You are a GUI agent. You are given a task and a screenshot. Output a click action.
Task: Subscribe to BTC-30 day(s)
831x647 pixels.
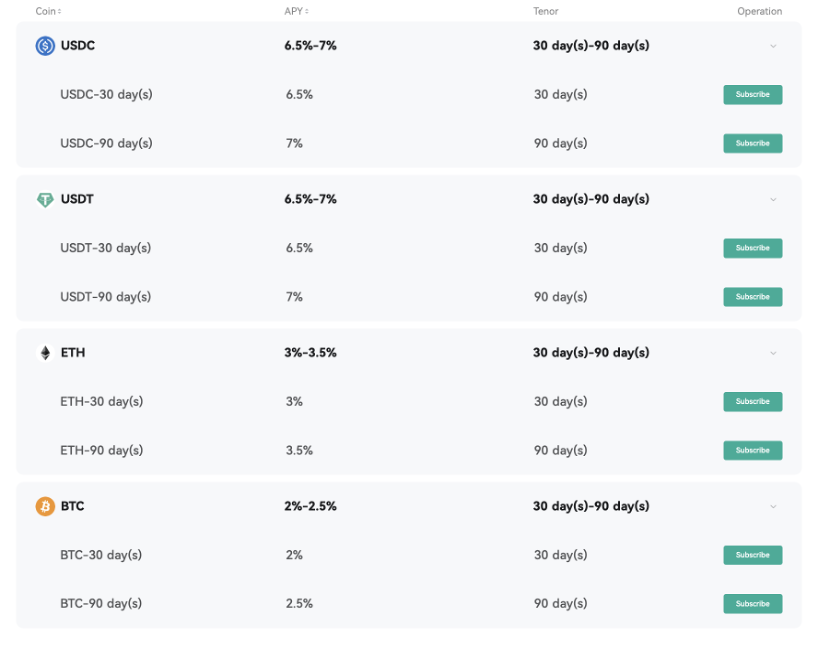(x=752, y=555)
